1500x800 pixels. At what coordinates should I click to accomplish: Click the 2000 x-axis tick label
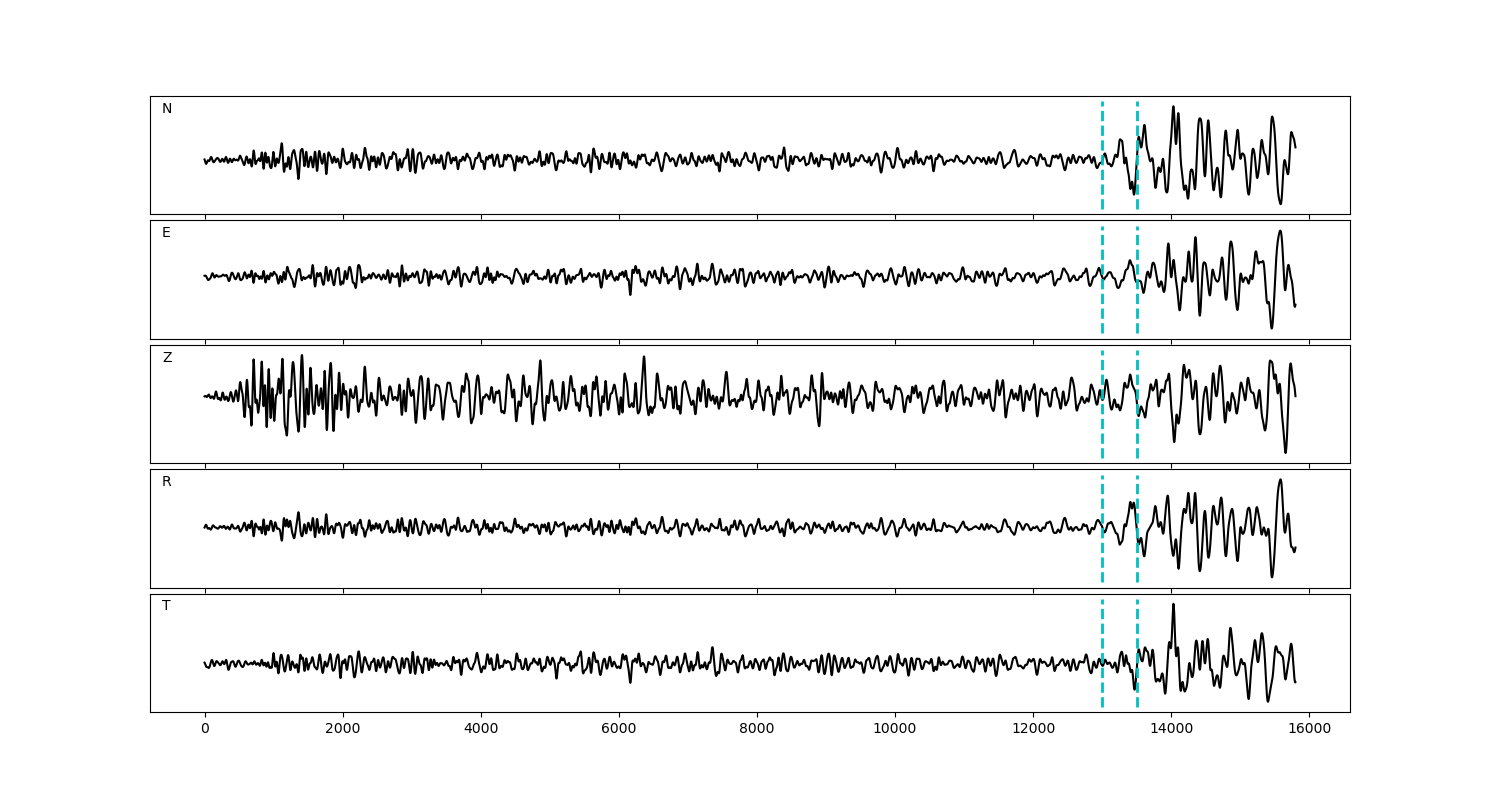tap(343, 730)
